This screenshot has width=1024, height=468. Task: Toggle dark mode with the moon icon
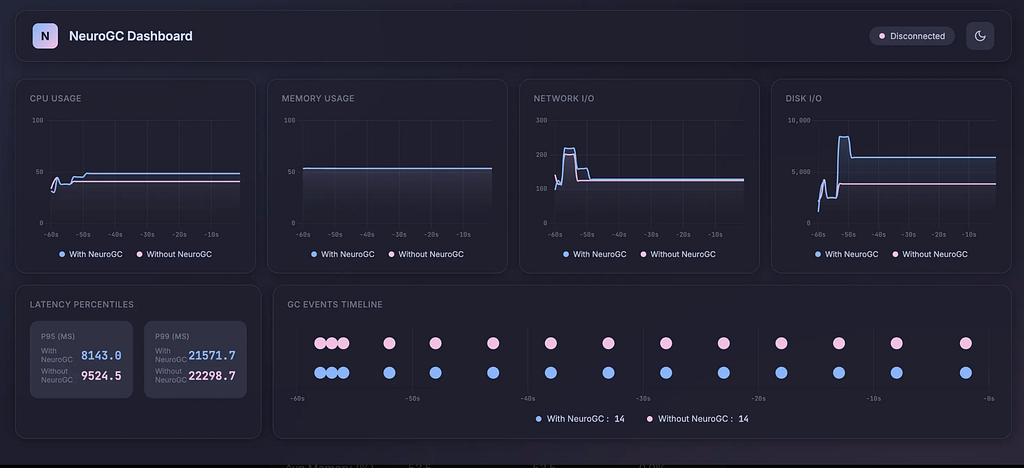click(x=980, y=36)
